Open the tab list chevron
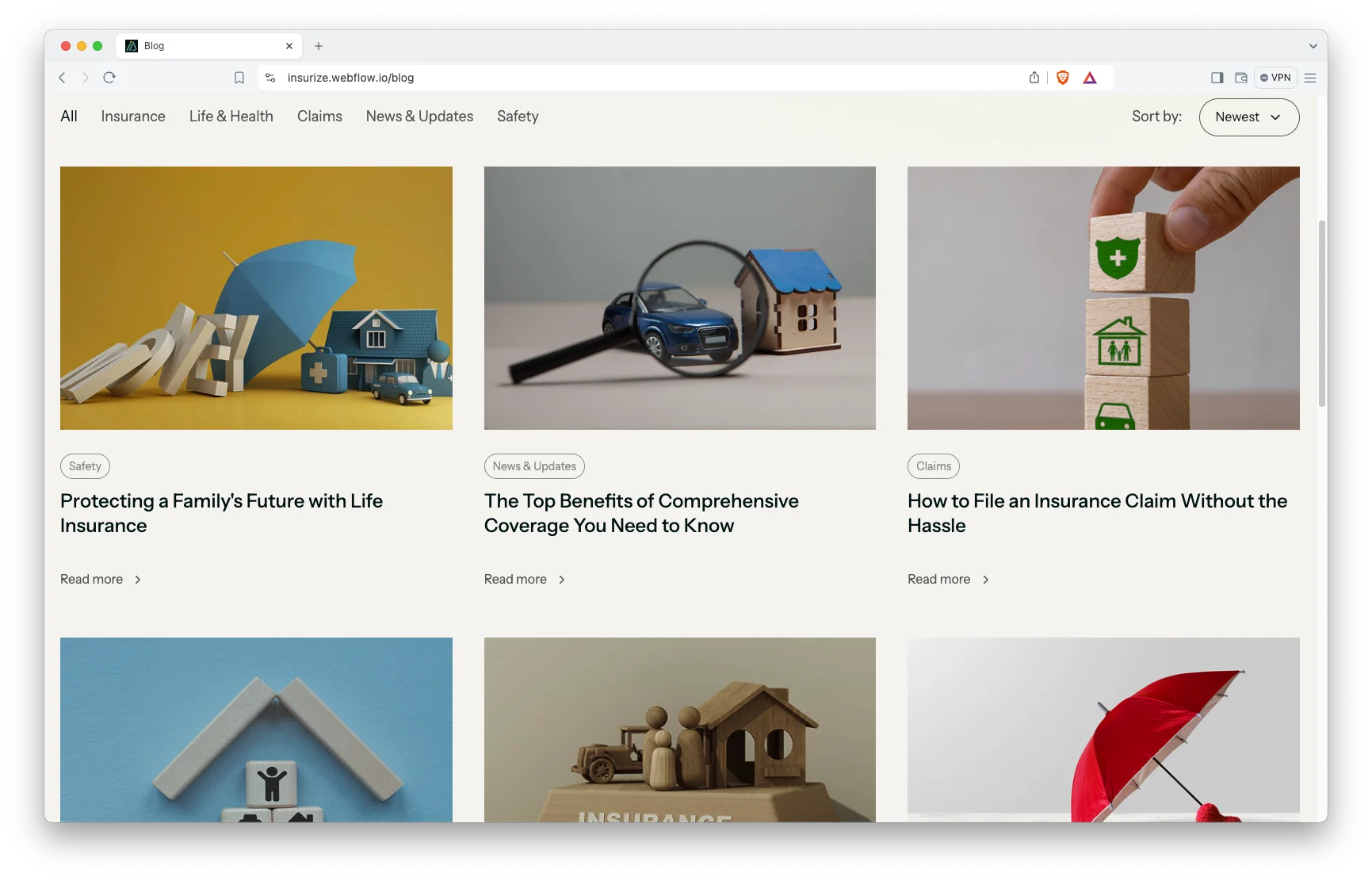 (x=1313, y=46)
